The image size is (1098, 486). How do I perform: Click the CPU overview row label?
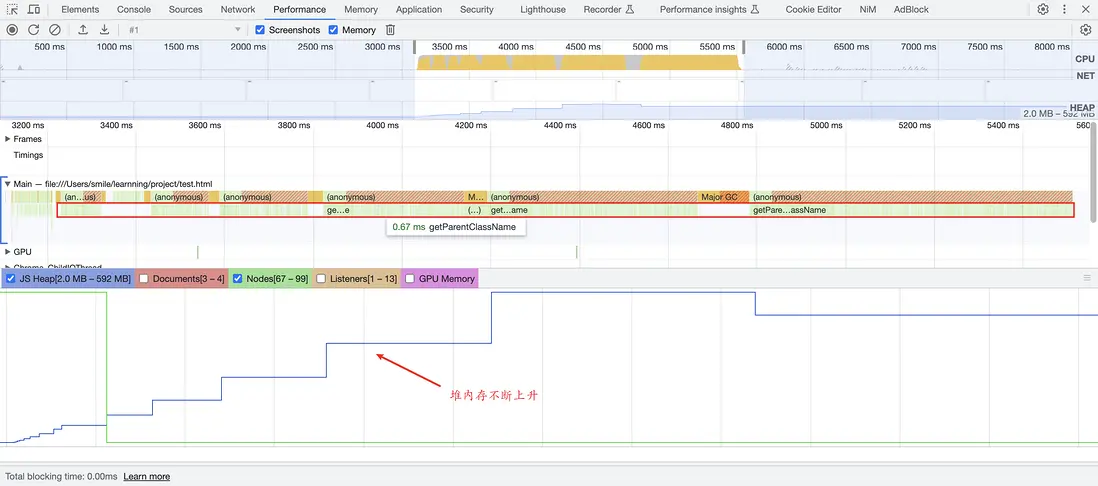click(x=1085, y=59)
